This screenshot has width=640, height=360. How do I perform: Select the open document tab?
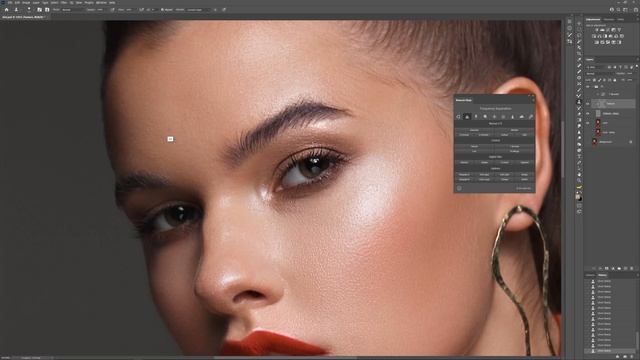(x=24, y=17)
